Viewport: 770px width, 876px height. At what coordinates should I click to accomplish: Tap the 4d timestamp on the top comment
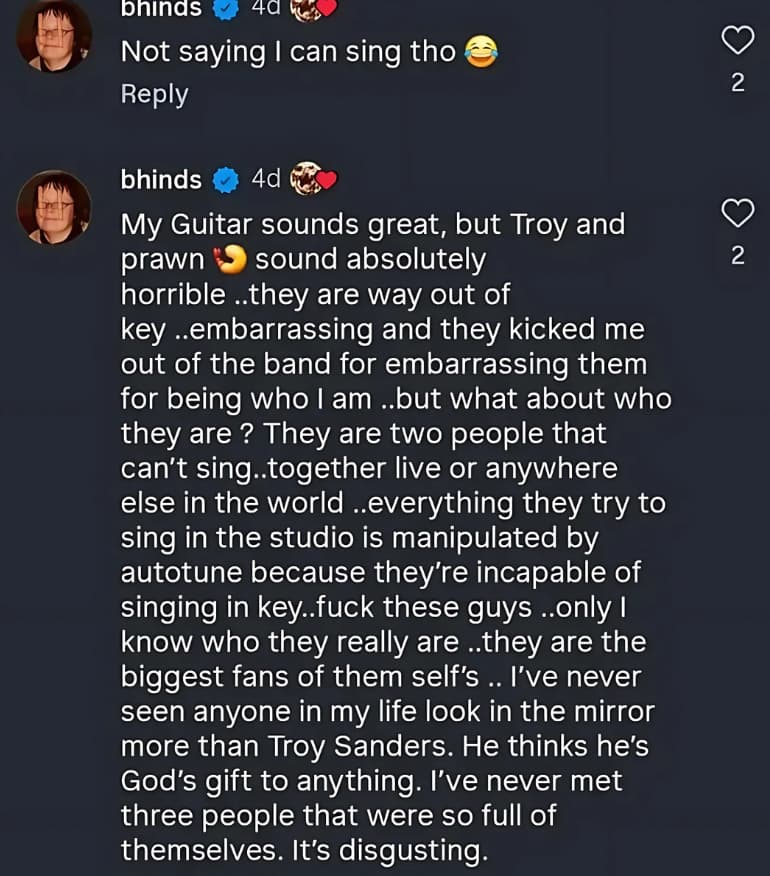[x=266, y=9]
